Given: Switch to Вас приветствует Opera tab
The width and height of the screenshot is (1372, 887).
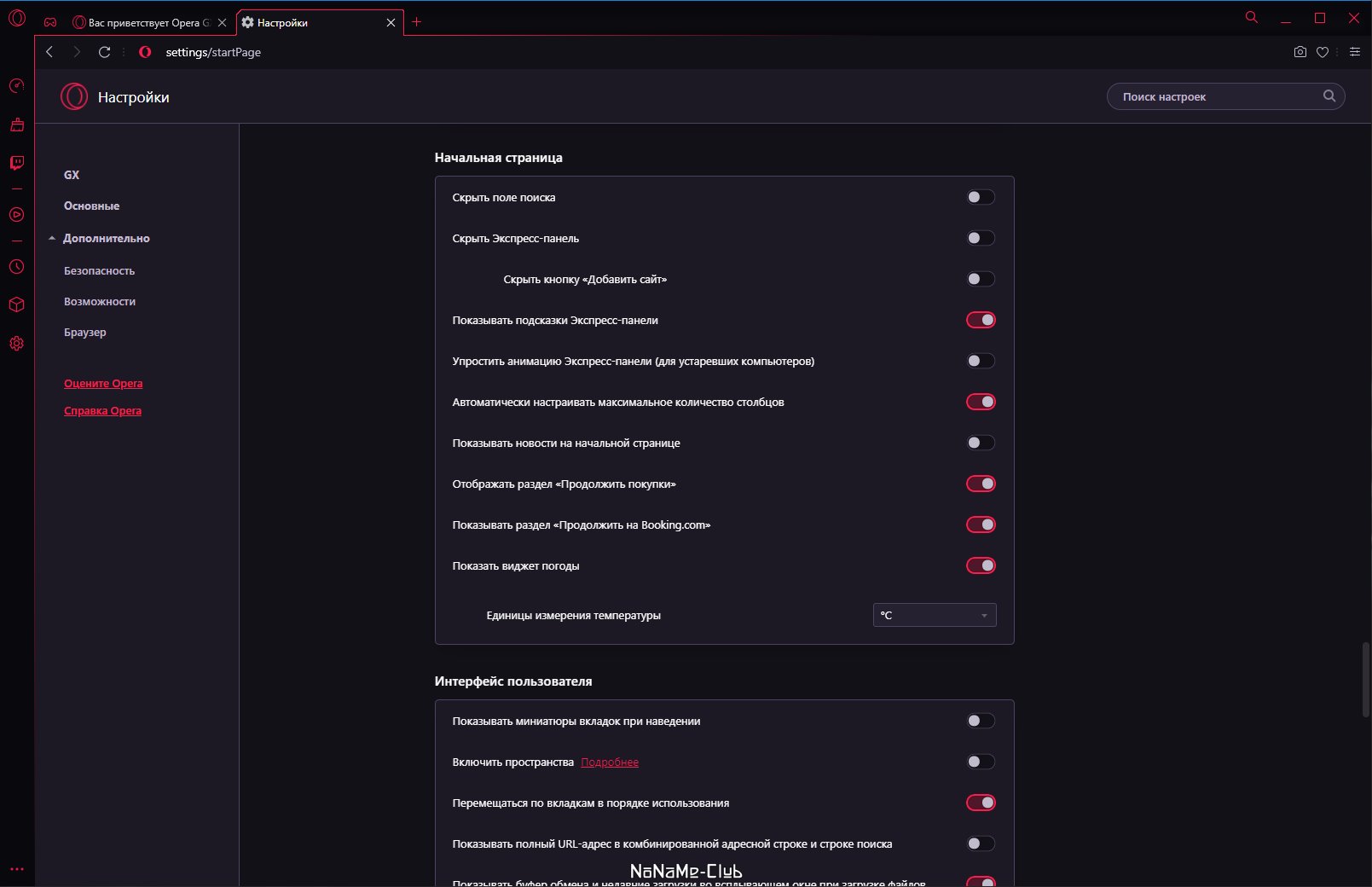Looking at the screenshot, I should coord(149,23).
